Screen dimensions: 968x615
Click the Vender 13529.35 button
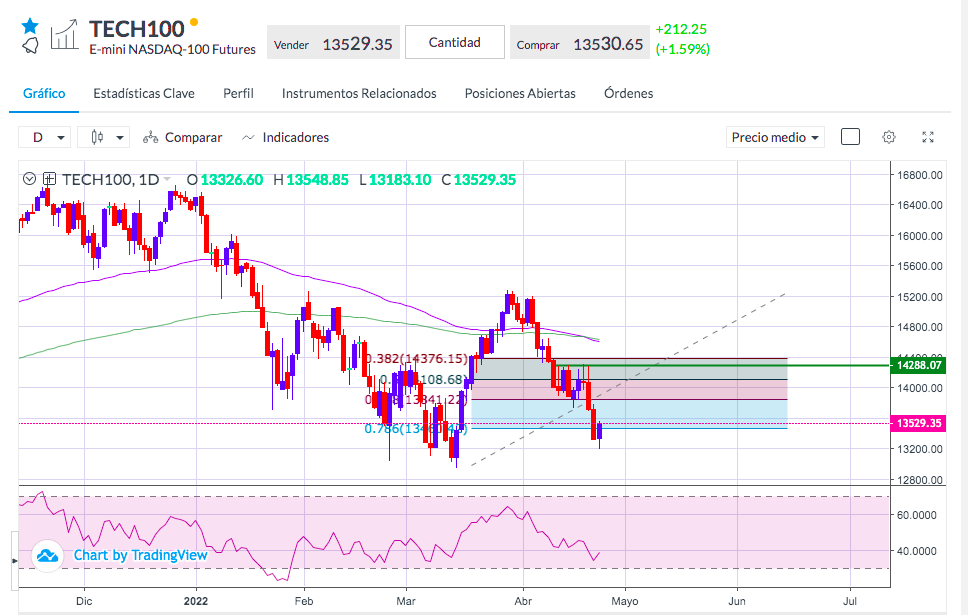tap(333, 42)
